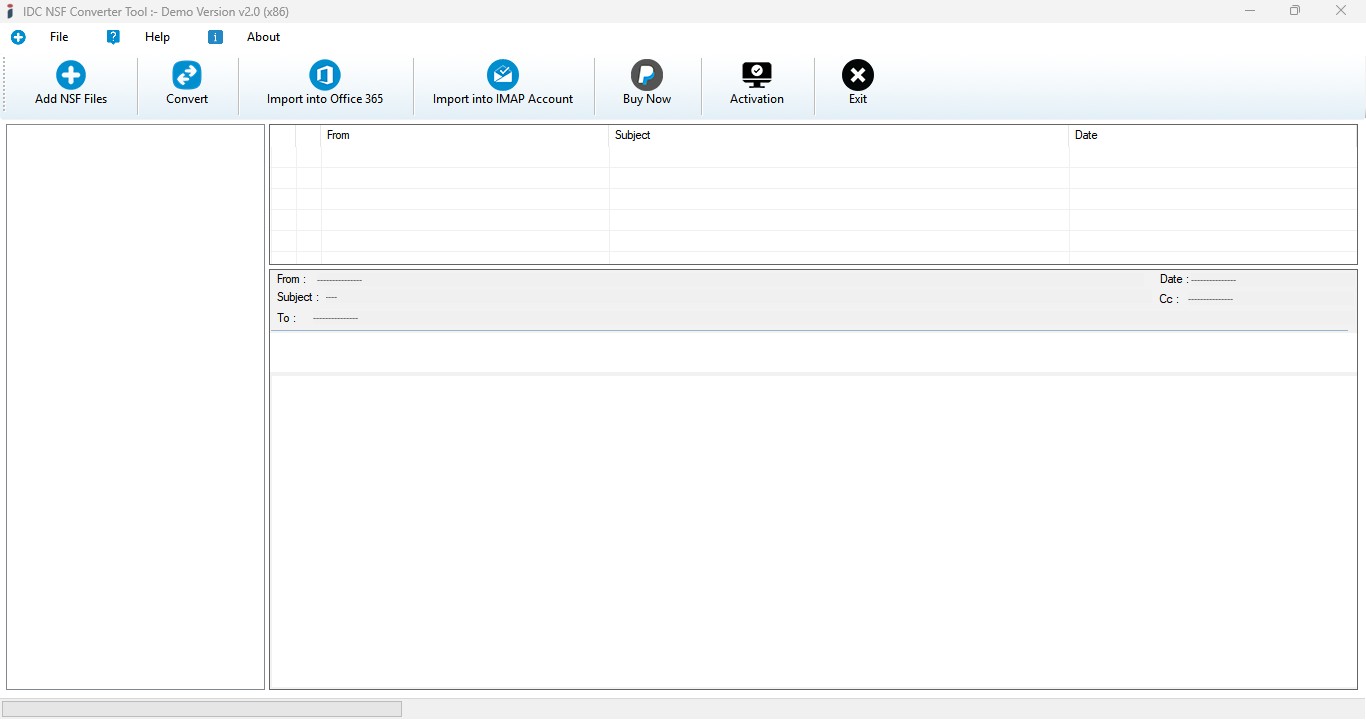
Task: Click the Activation monitor icon
Action: point(757,75)
